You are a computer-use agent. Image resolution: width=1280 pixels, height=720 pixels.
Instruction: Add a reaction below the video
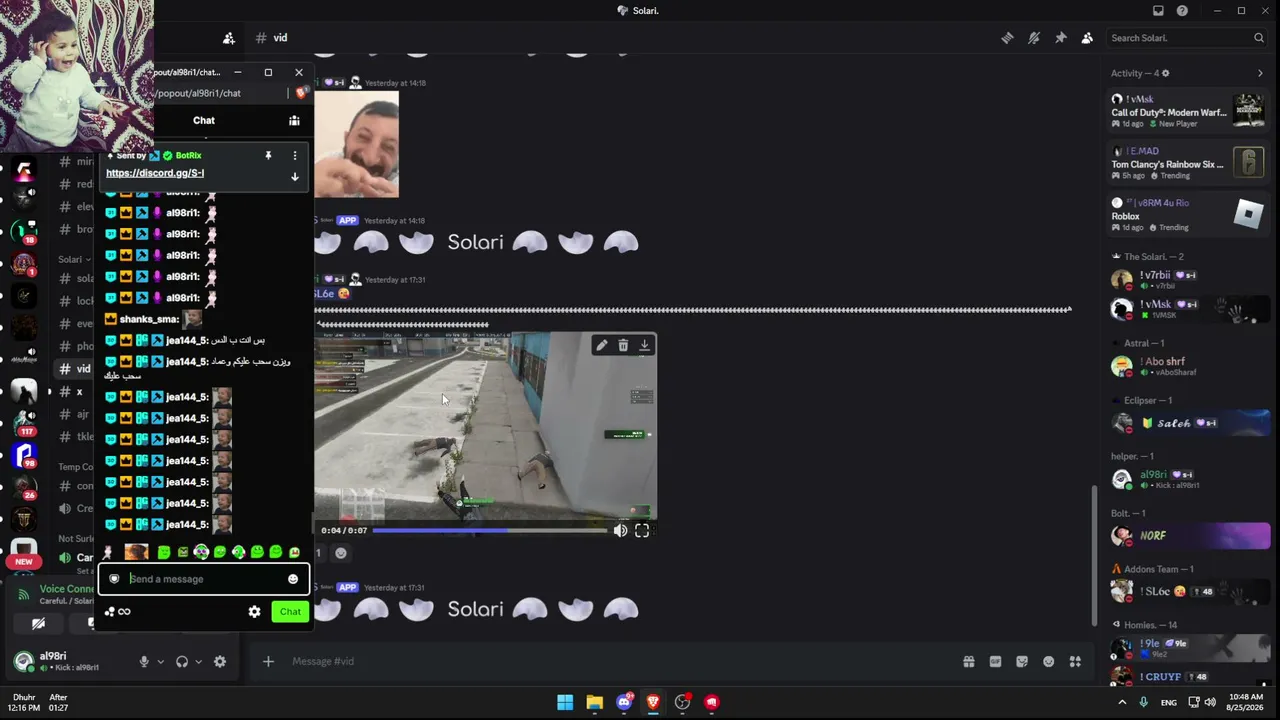[341, 553]
